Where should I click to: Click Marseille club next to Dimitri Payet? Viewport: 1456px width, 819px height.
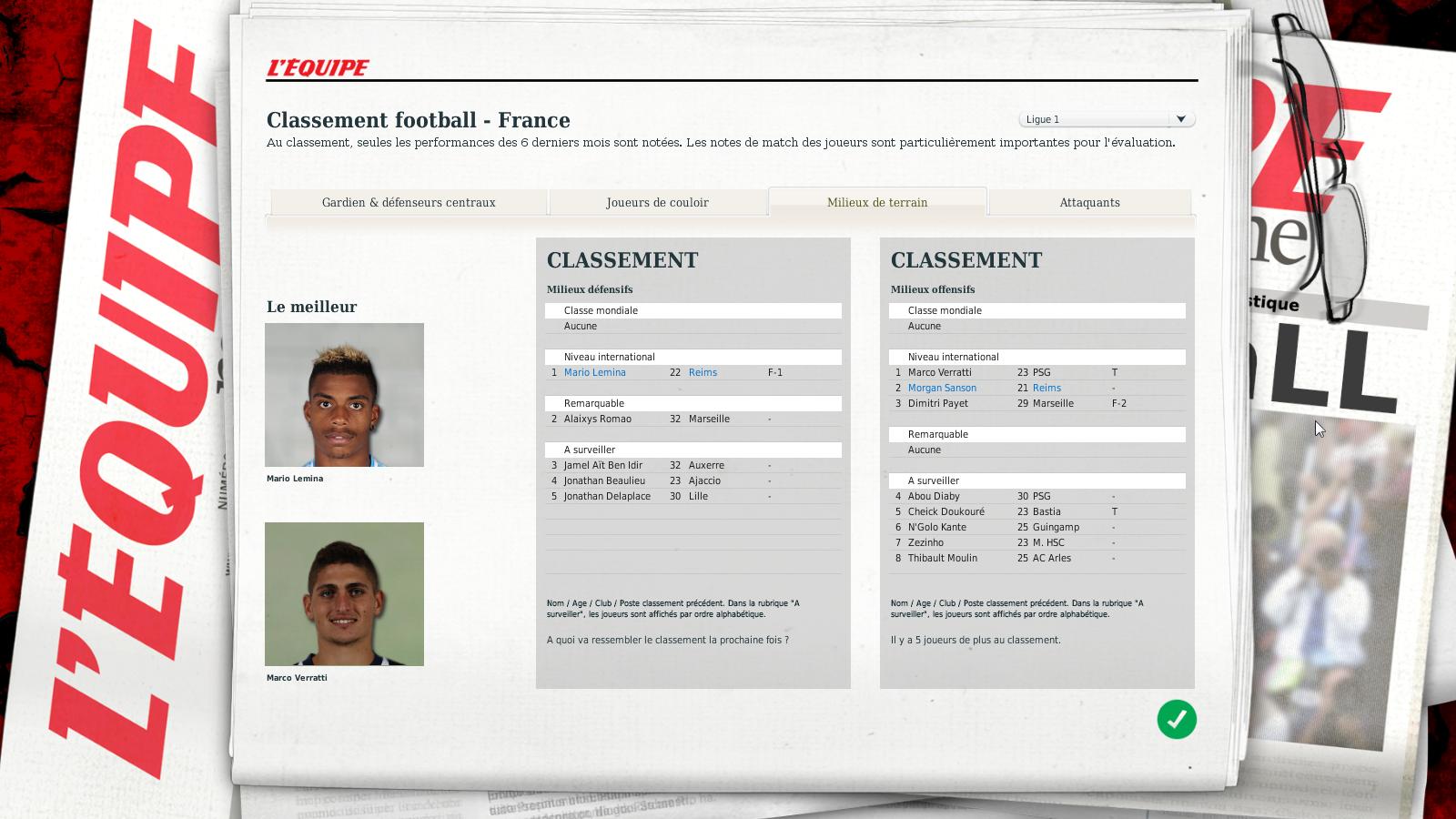tap(1053, 403)
